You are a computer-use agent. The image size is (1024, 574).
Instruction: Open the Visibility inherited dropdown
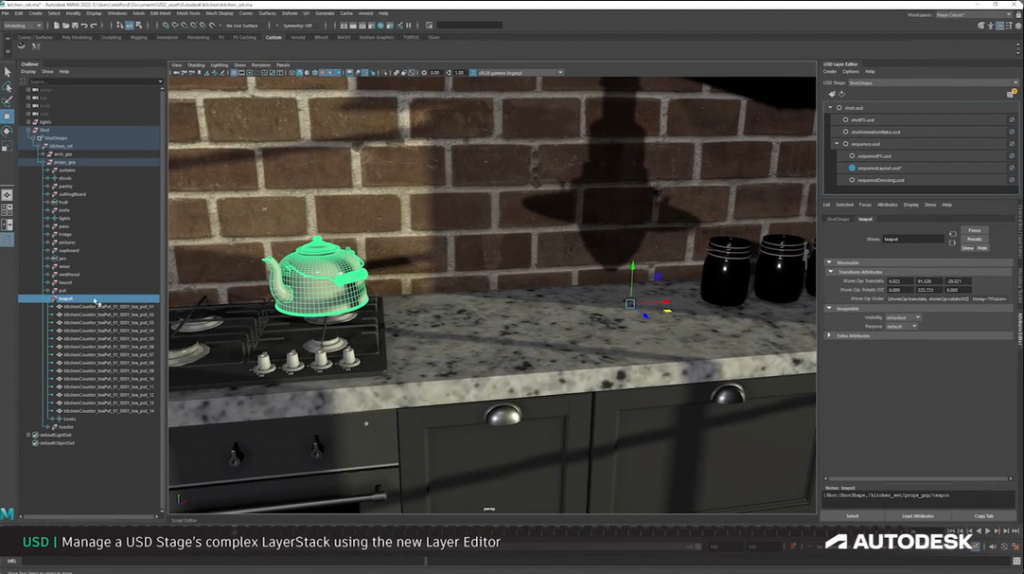click(x=903, y=318)
